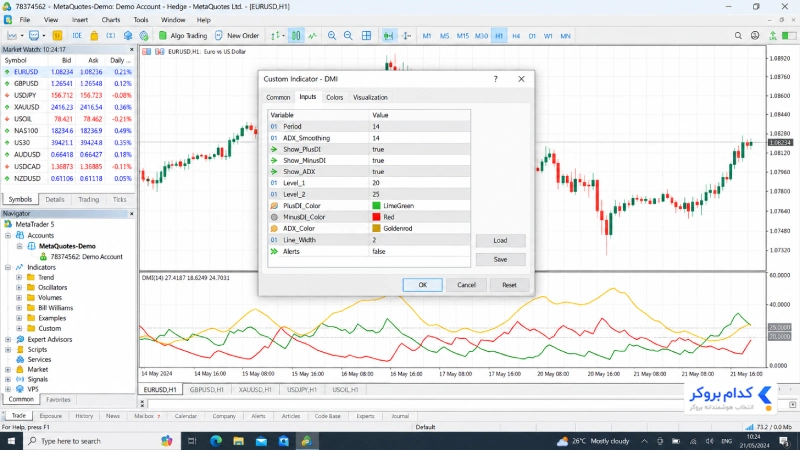
Task: Click the Line_Width value field
Action: click(x=419, y=240)
